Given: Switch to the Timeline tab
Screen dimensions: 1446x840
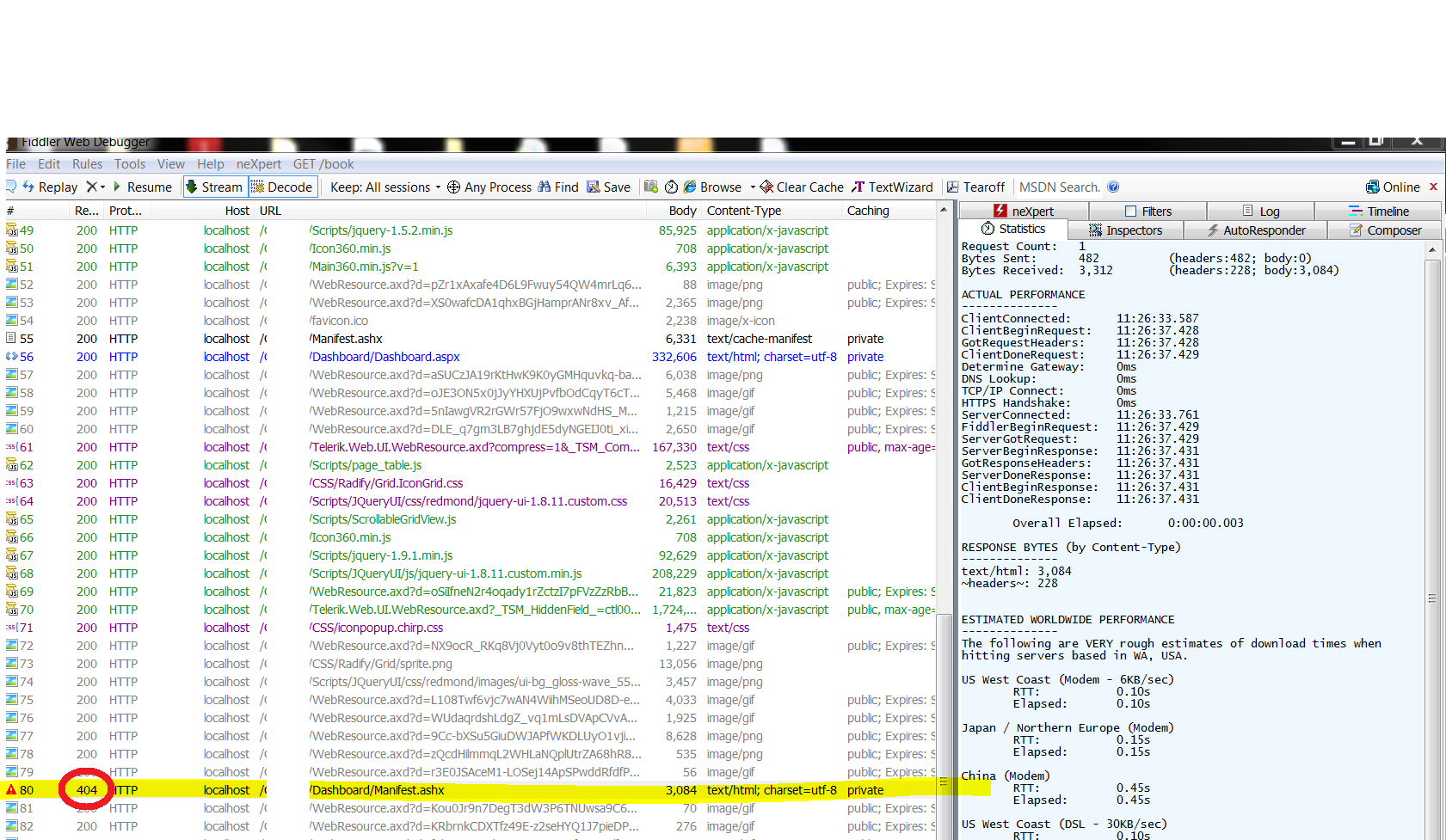Looking at the screenshot, I should [1379, 212].
